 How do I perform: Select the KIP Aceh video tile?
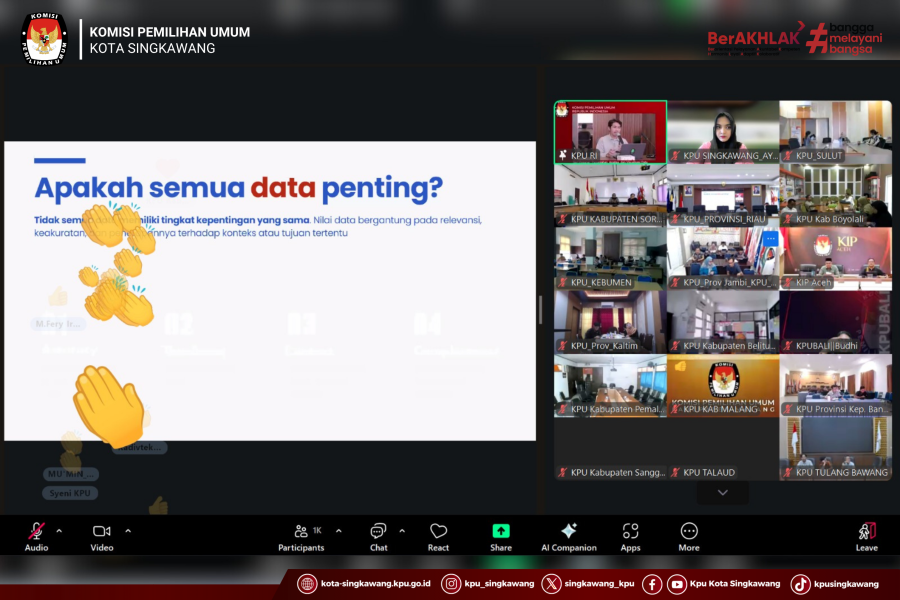(x=835, y=258)
